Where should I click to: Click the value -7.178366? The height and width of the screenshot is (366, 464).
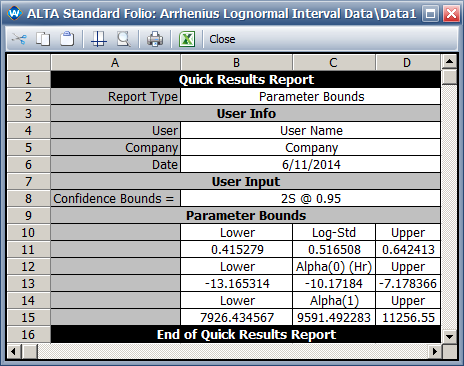[408, 284]
